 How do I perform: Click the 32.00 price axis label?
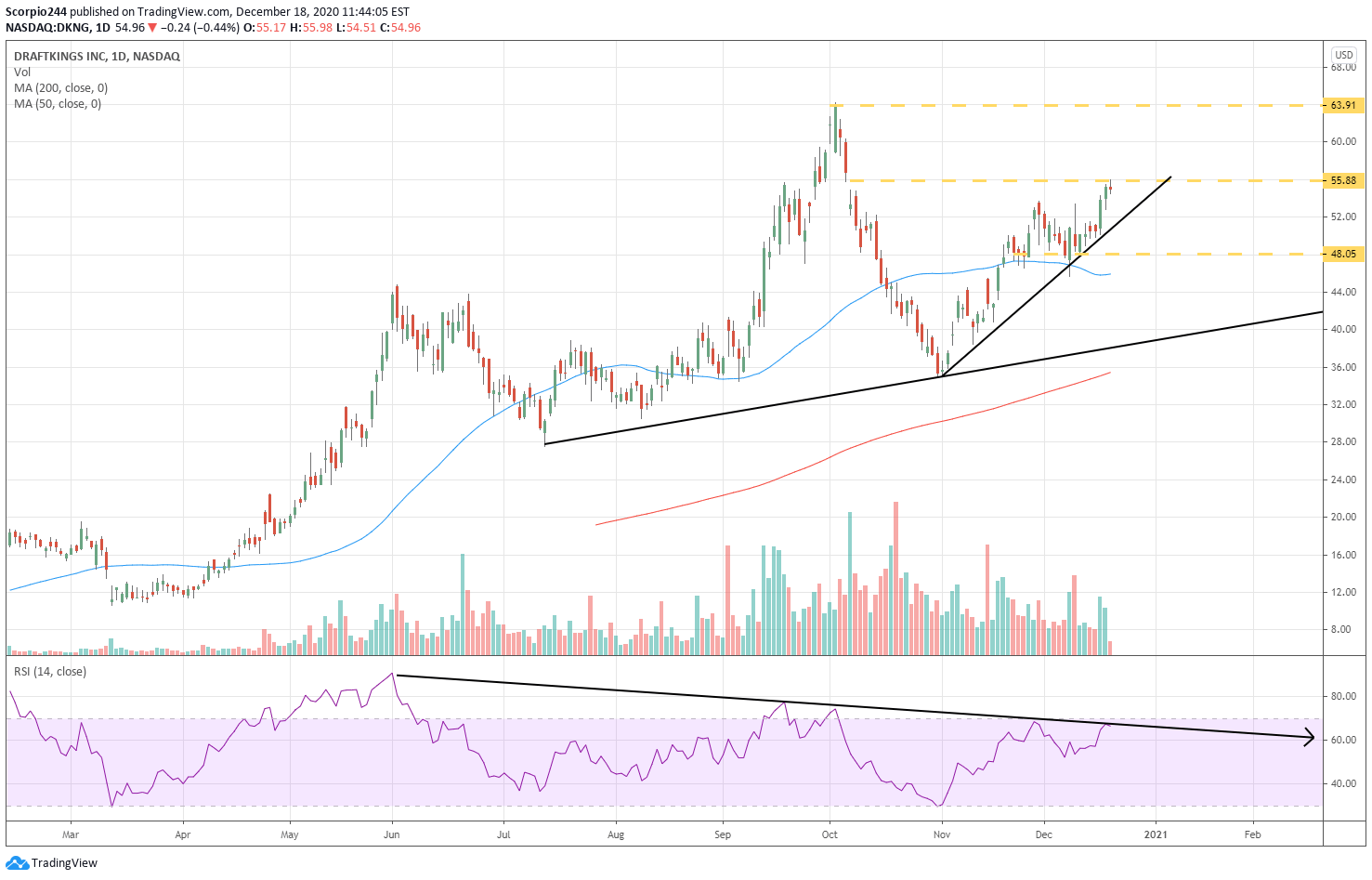[x=1343, y=405]
